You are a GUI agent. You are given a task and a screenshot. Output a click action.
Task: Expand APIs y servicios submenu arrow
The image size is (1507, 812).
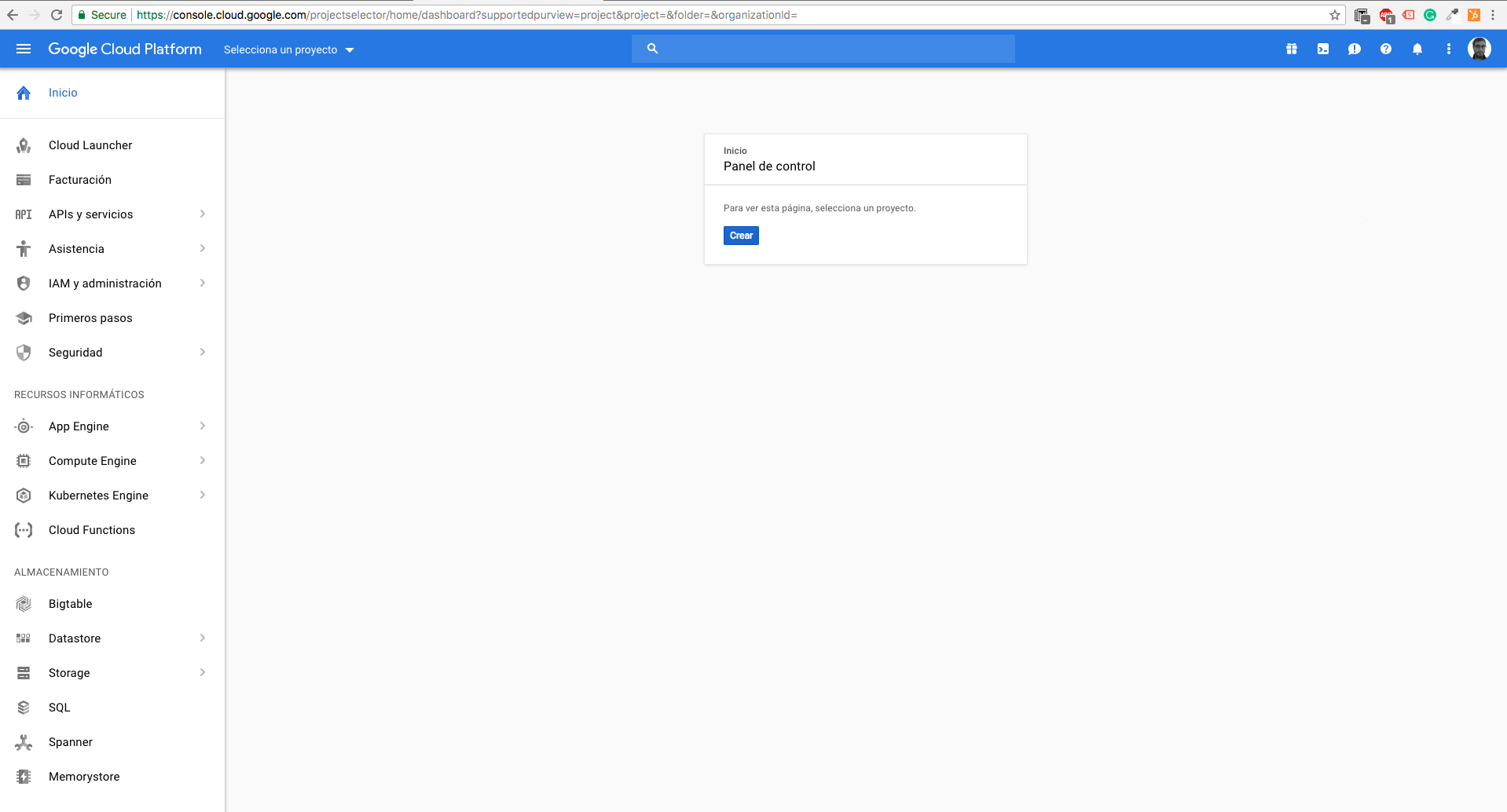coord(203,214)
